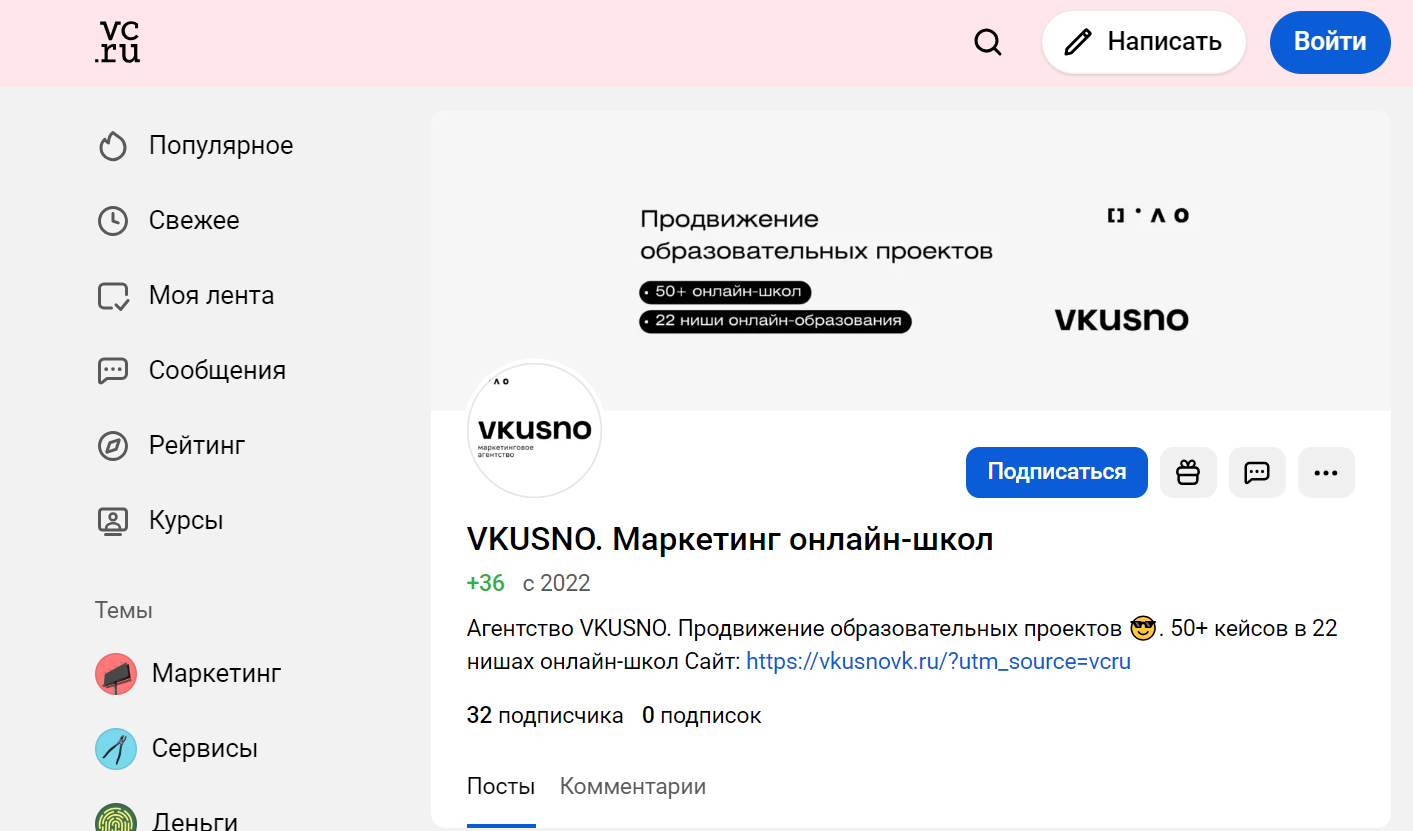The image size is (1413, 831).
Task: Switch to the Посты tab
Action: [501, 787]
